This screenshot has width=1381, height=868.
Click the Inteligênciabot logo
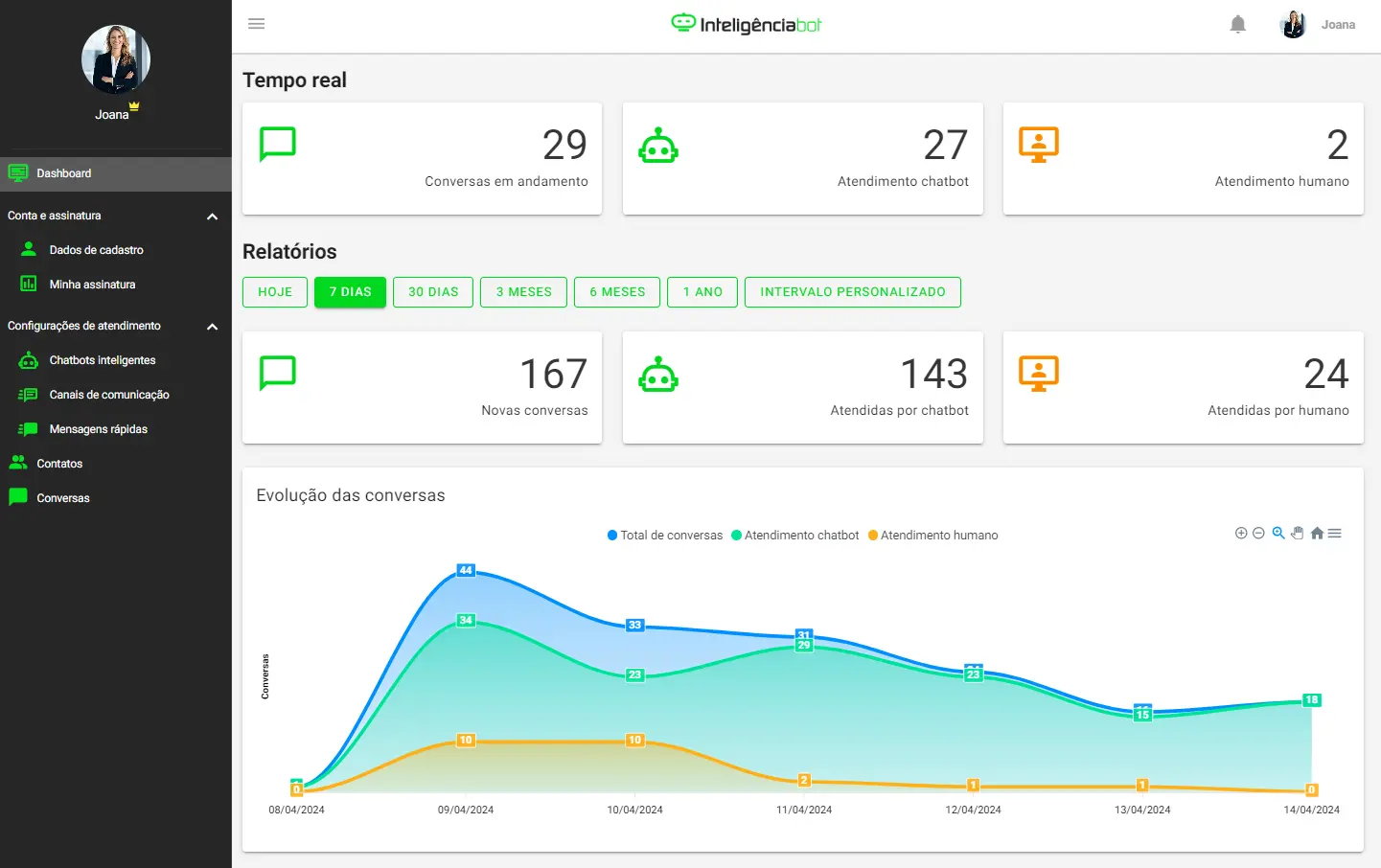coord(747,24)
